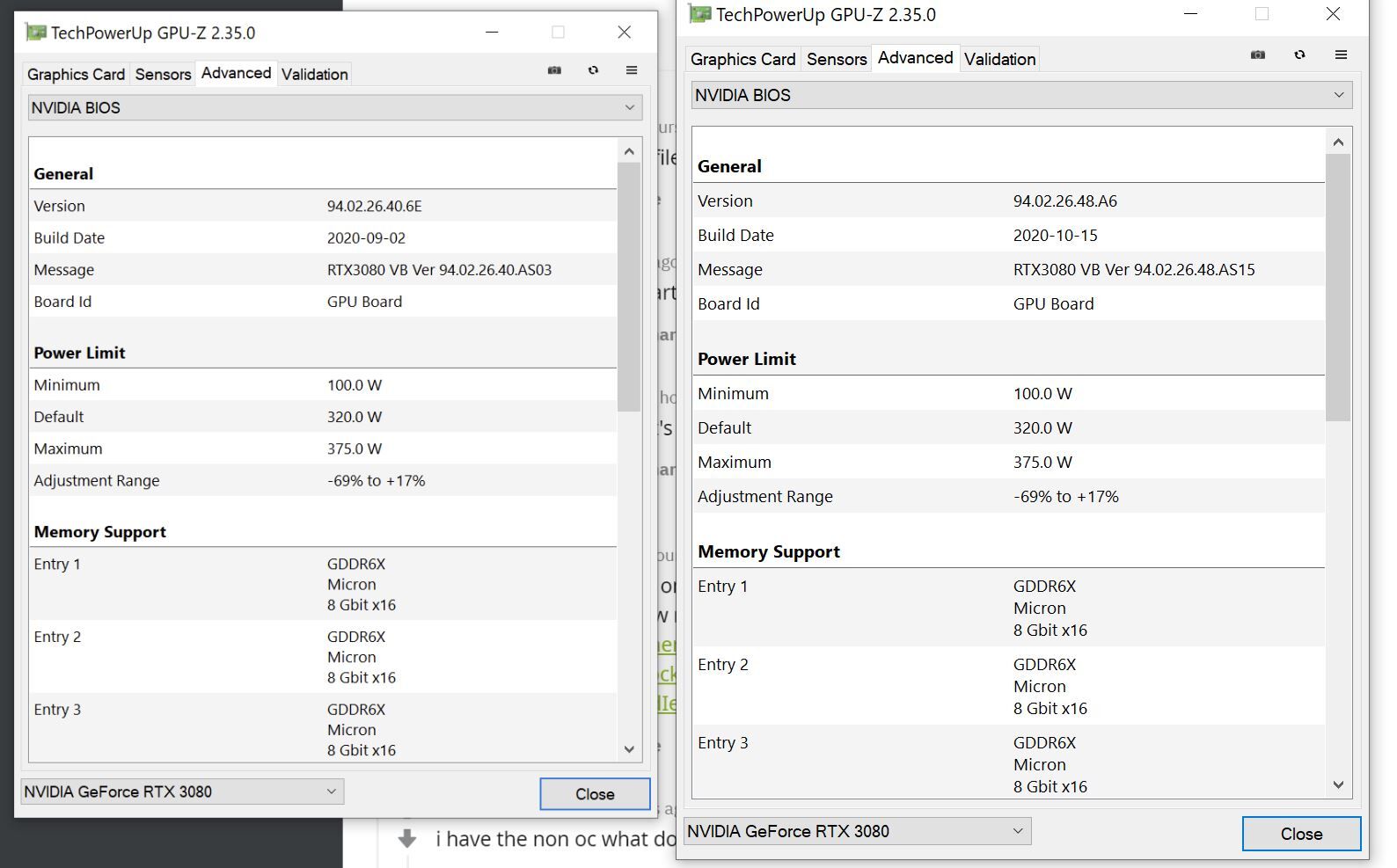1397x868 pixels.
Task: Click Minimum 100.0 W value in right window
Action: coord(1042,393)
